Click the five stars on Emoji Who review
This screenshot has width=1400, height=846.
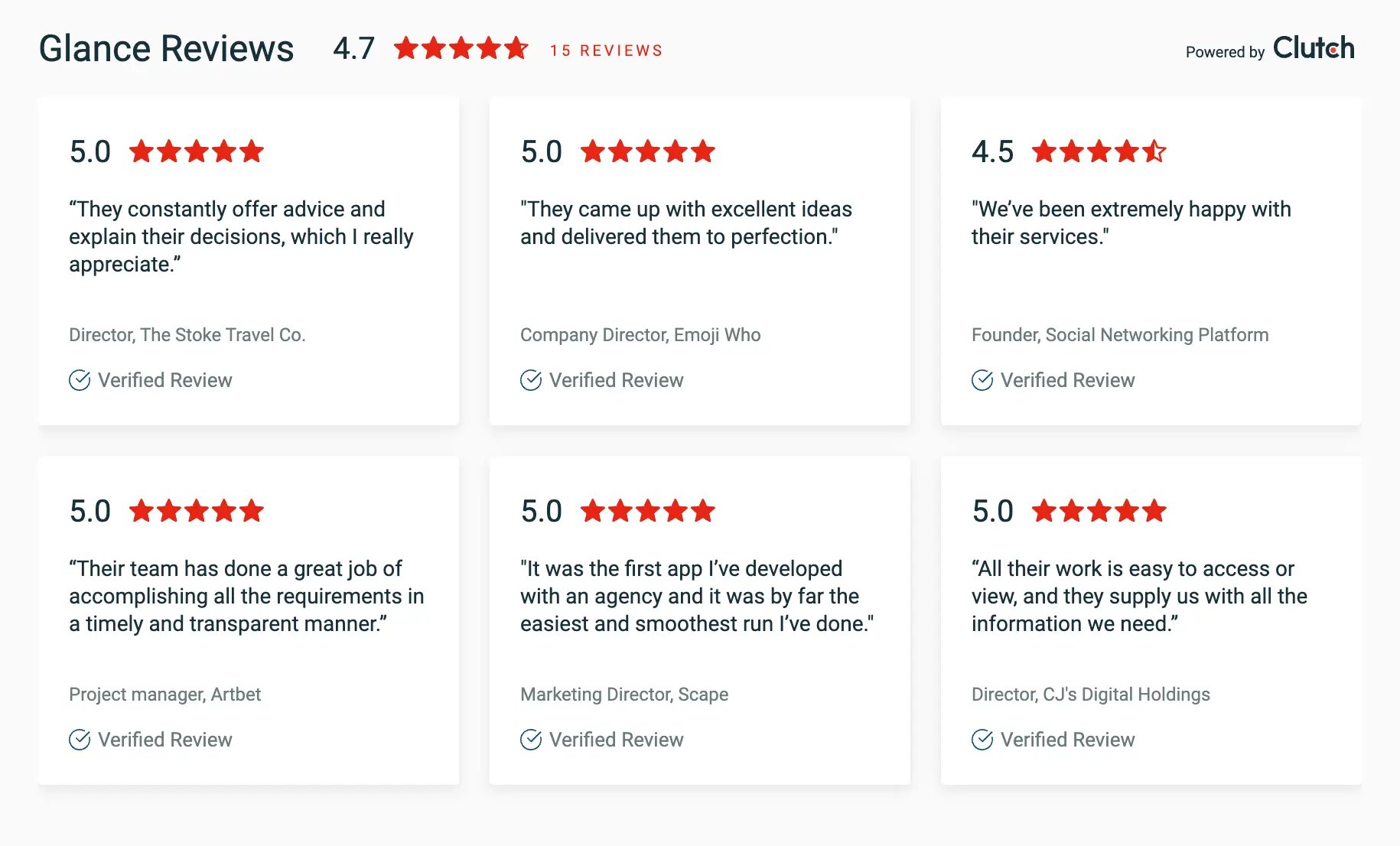click(x=648, y=151)
